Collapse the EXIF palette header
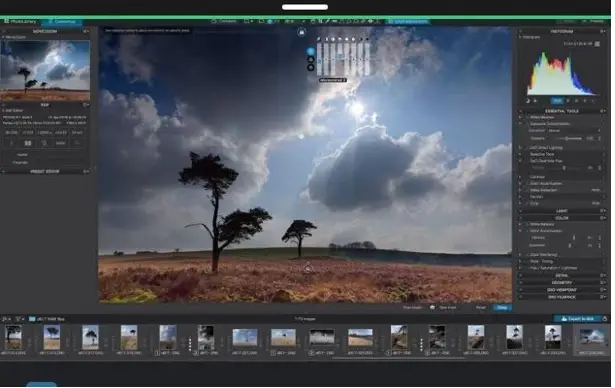This screenshot has width=615, height=388. coord(45,105)
